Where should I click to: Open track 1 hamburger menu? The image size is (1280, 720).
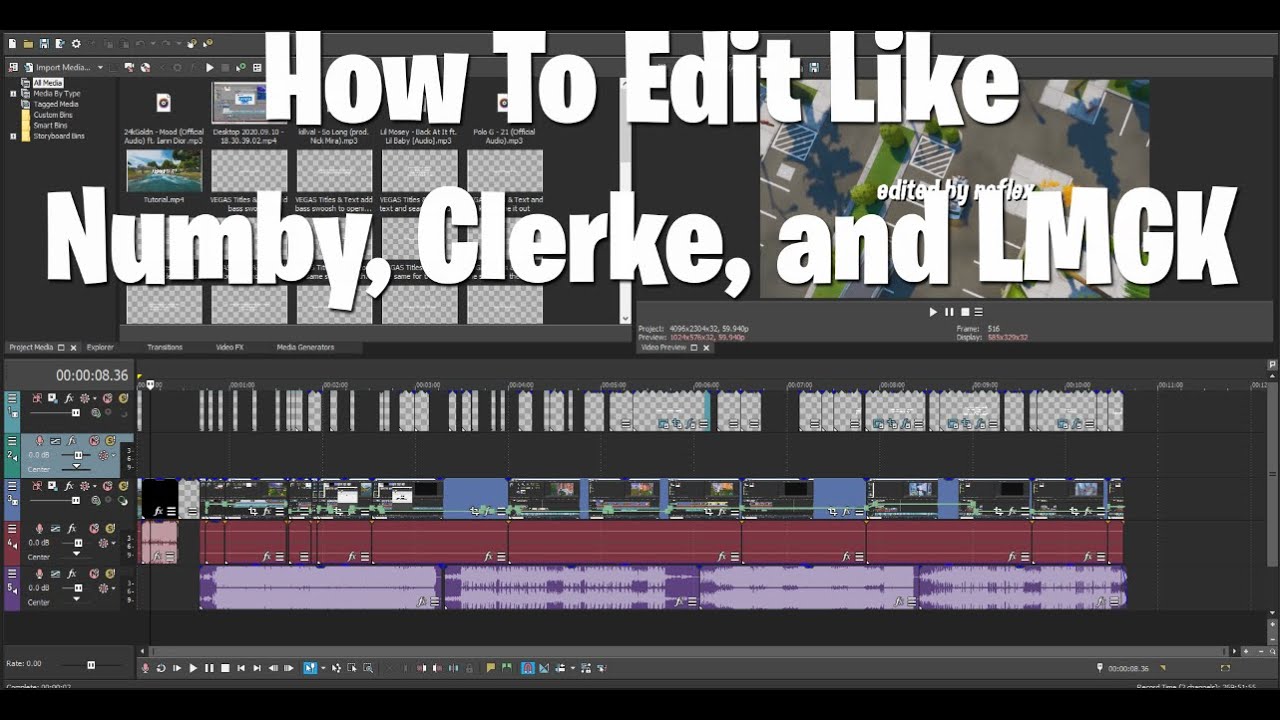click(x=12, y=397)
